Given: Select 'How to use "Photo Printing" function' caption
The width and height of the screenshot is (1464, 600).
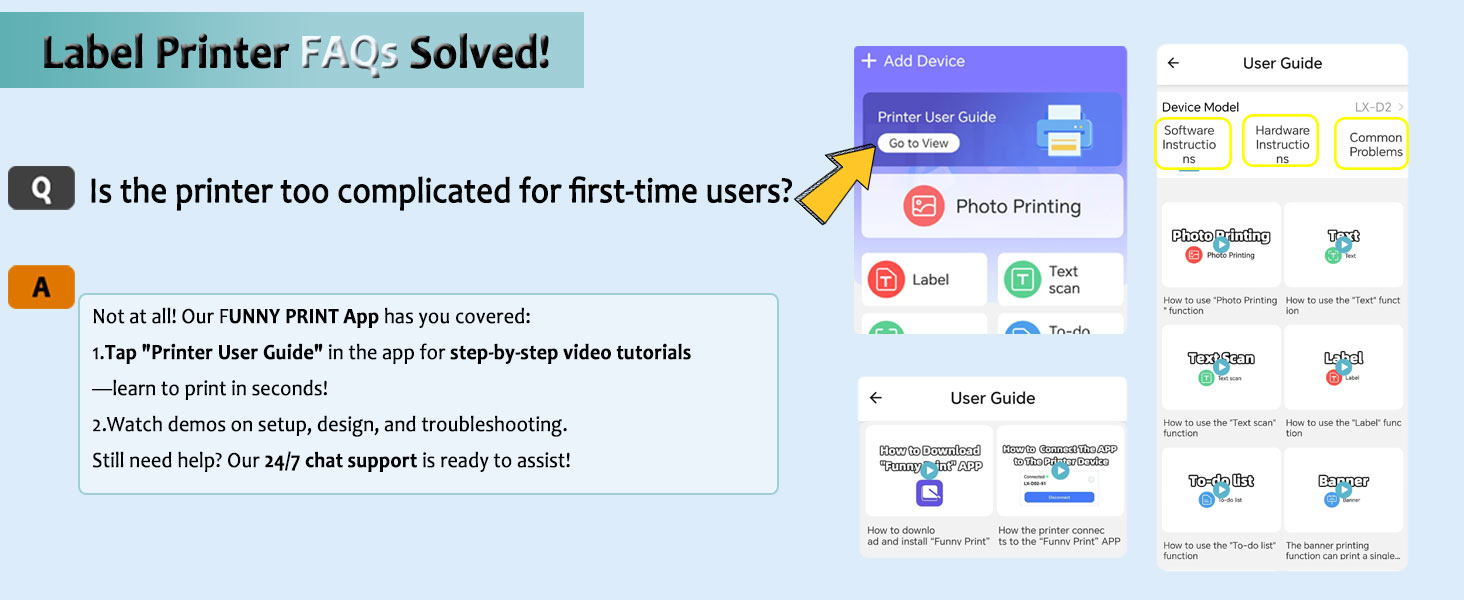Looking at the screenshot, I should pyautogui.click(x=1220, y=305).
